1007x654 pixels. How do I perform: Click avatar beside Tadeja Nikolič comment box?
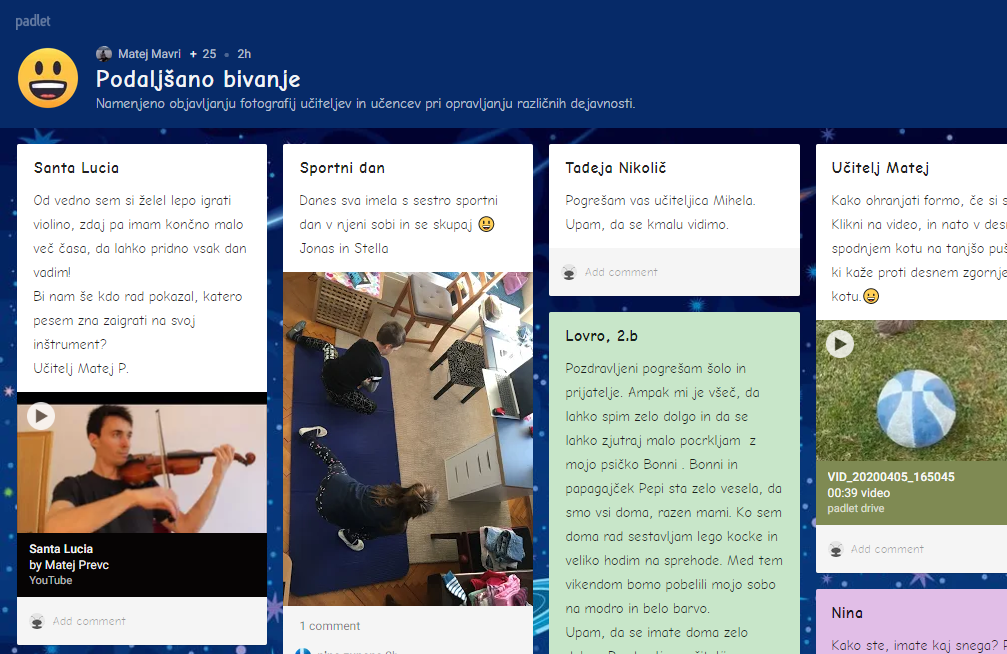pyautogui.click(x=569, y=272)
